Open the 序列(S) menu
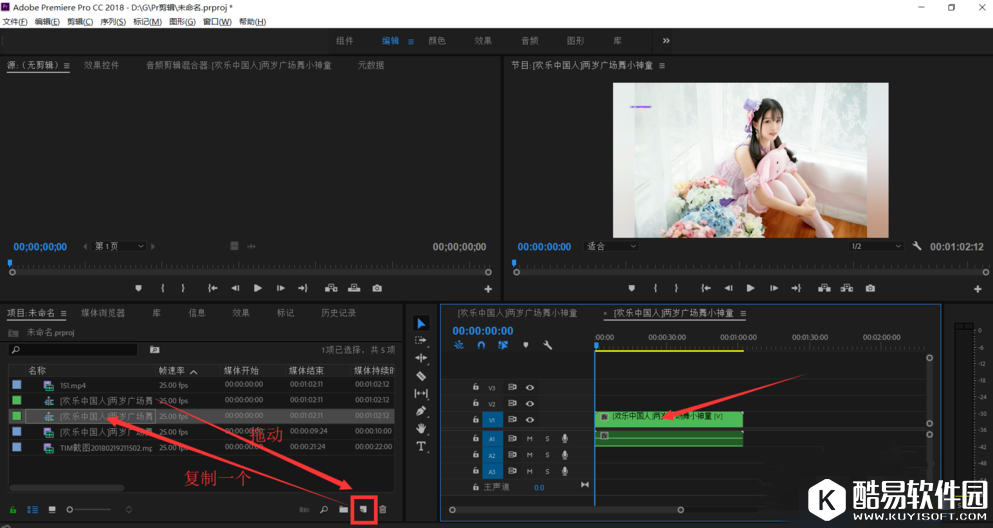This screenshot has width=993, height=528. coord(112,22)
